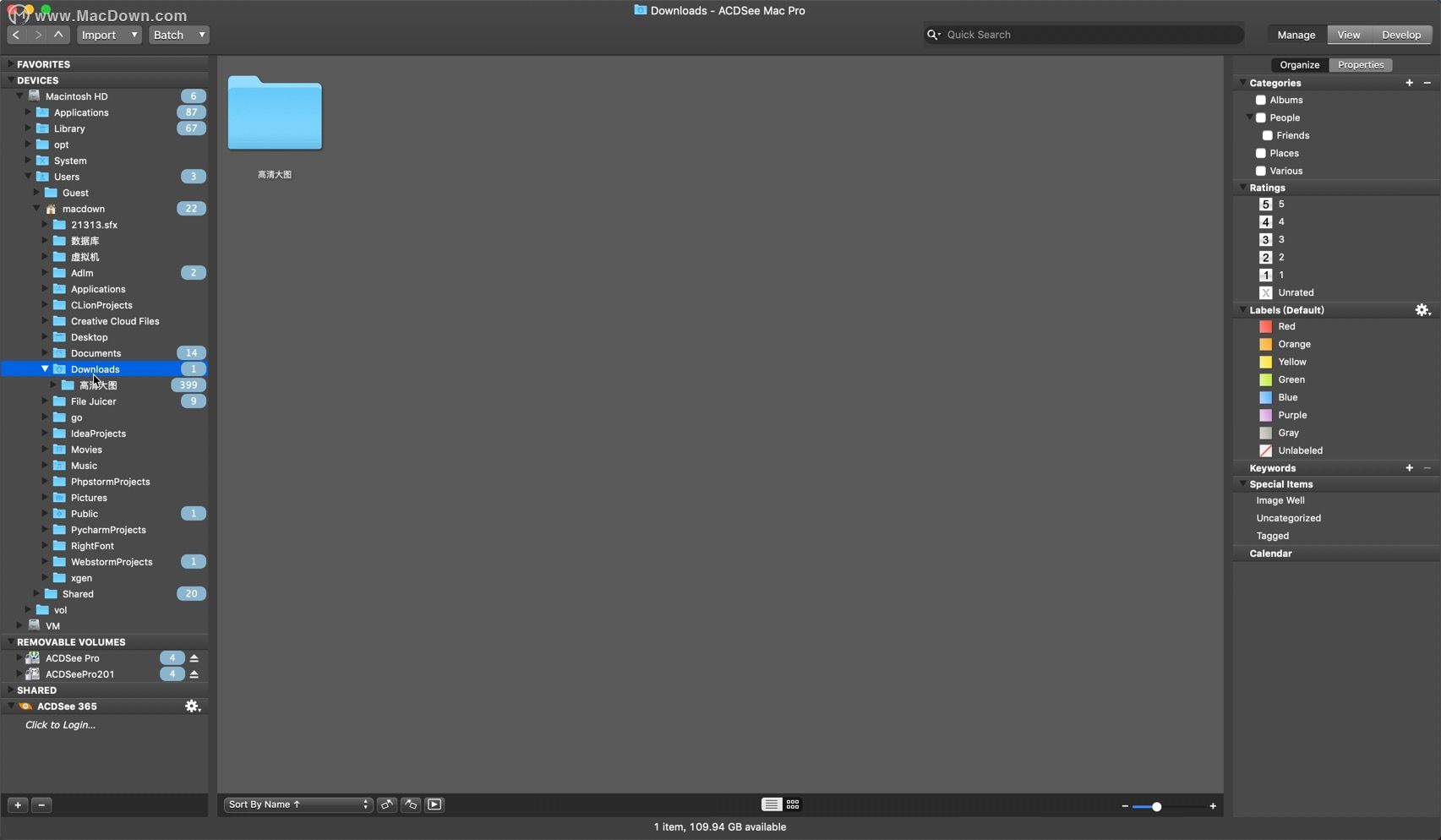1441x840 pixels.
Task: Rotate clockwise using the bottom toolbar icon
Action: click(411, 805)
